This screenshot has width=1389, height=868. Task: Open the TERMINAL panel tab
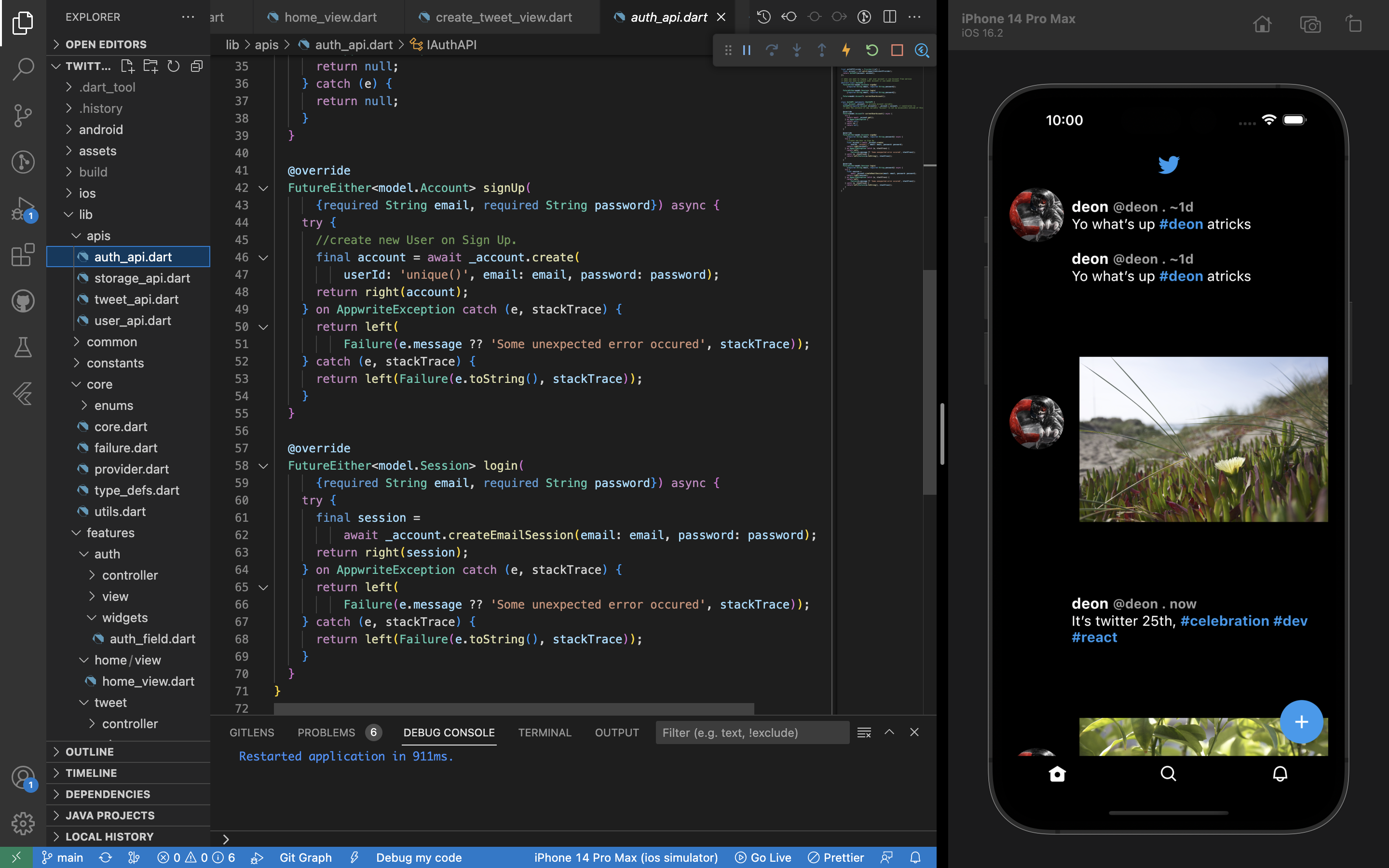pos(544,732)
